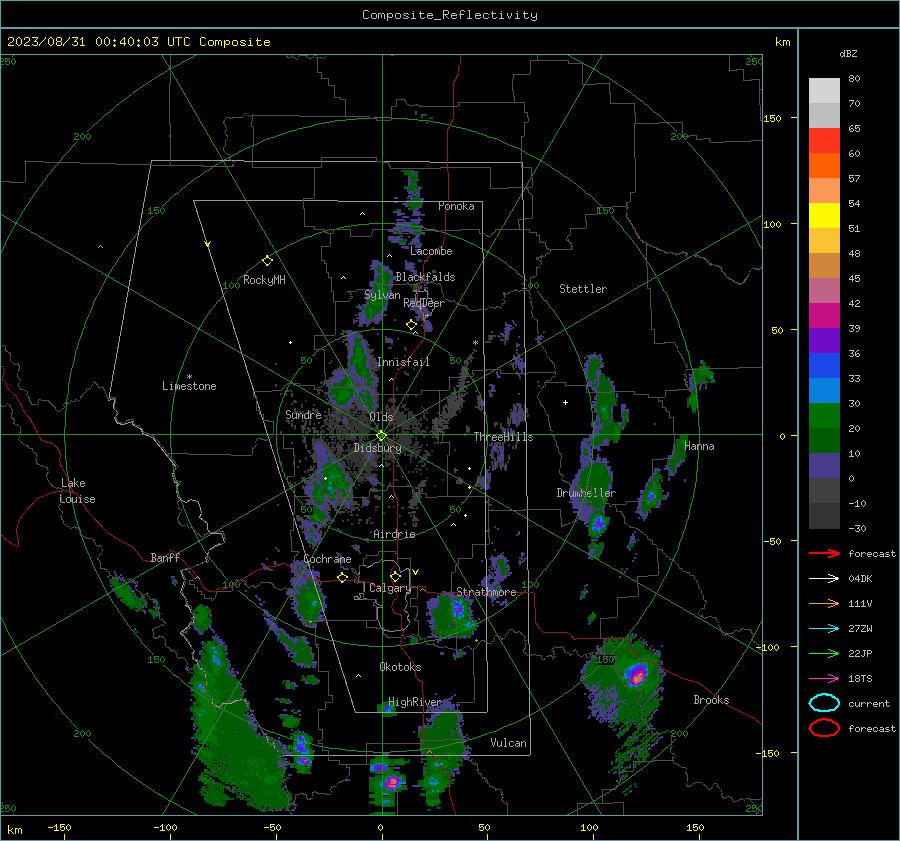
Task: Click the green 22JP arrow legend
Action: click(x=825, y=653)
